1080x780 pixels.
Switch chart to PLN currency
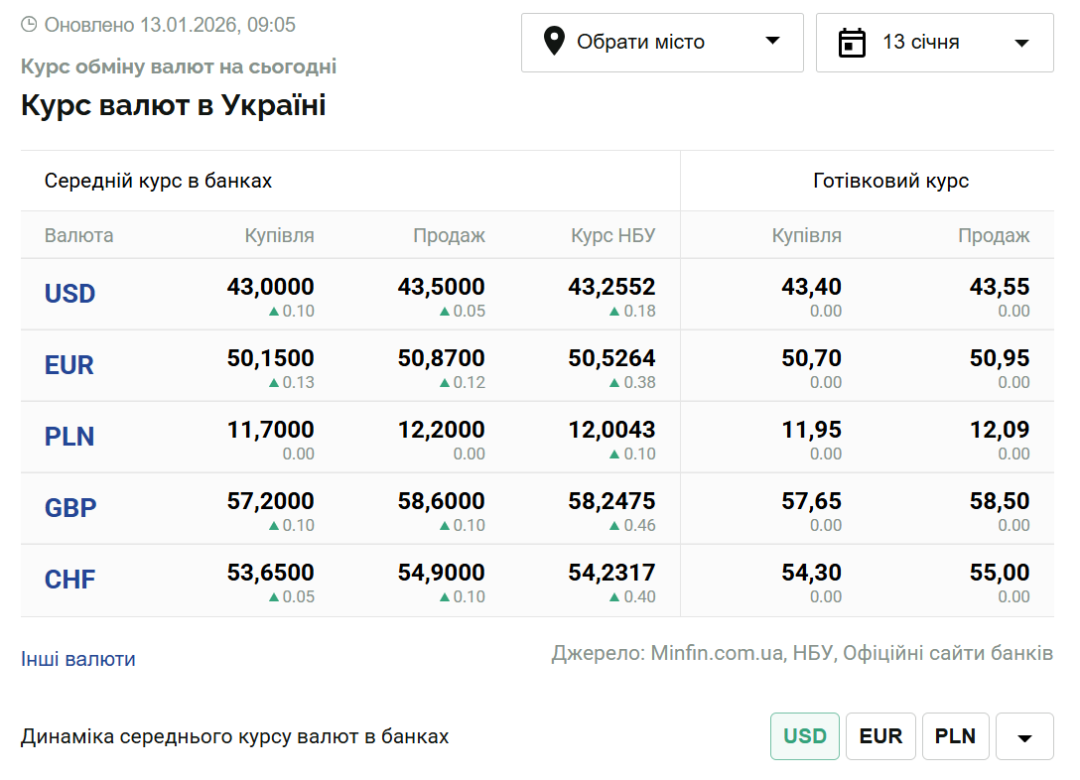(x=955, y=736)
